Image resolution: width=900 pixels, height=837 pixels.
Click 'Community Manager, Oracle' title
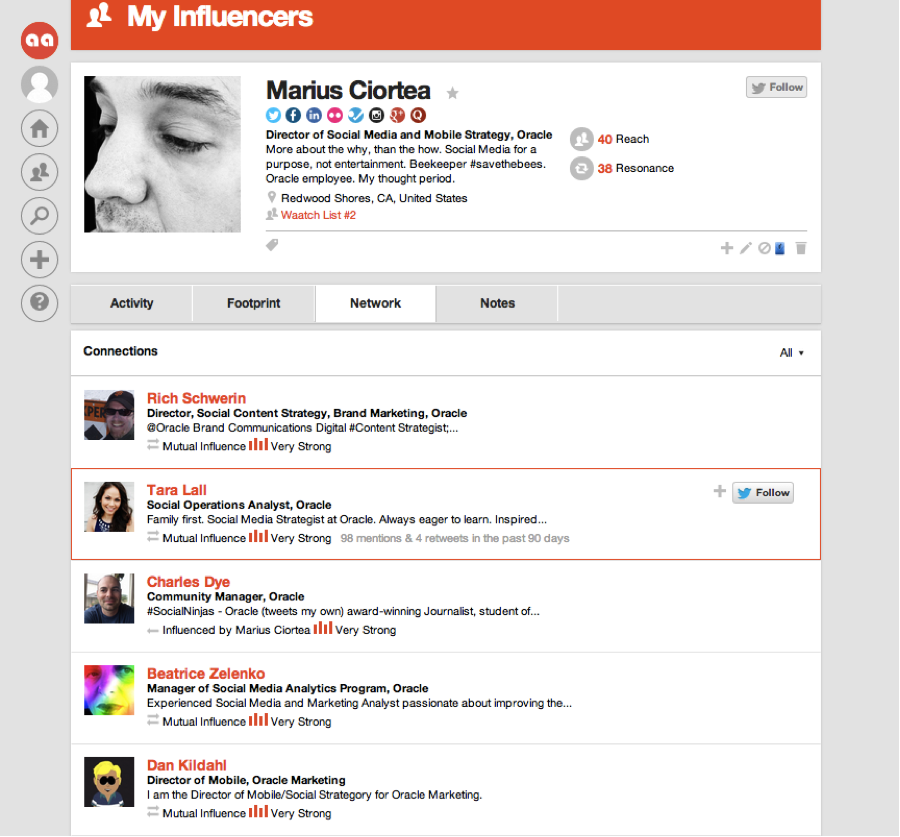[226, 596]
